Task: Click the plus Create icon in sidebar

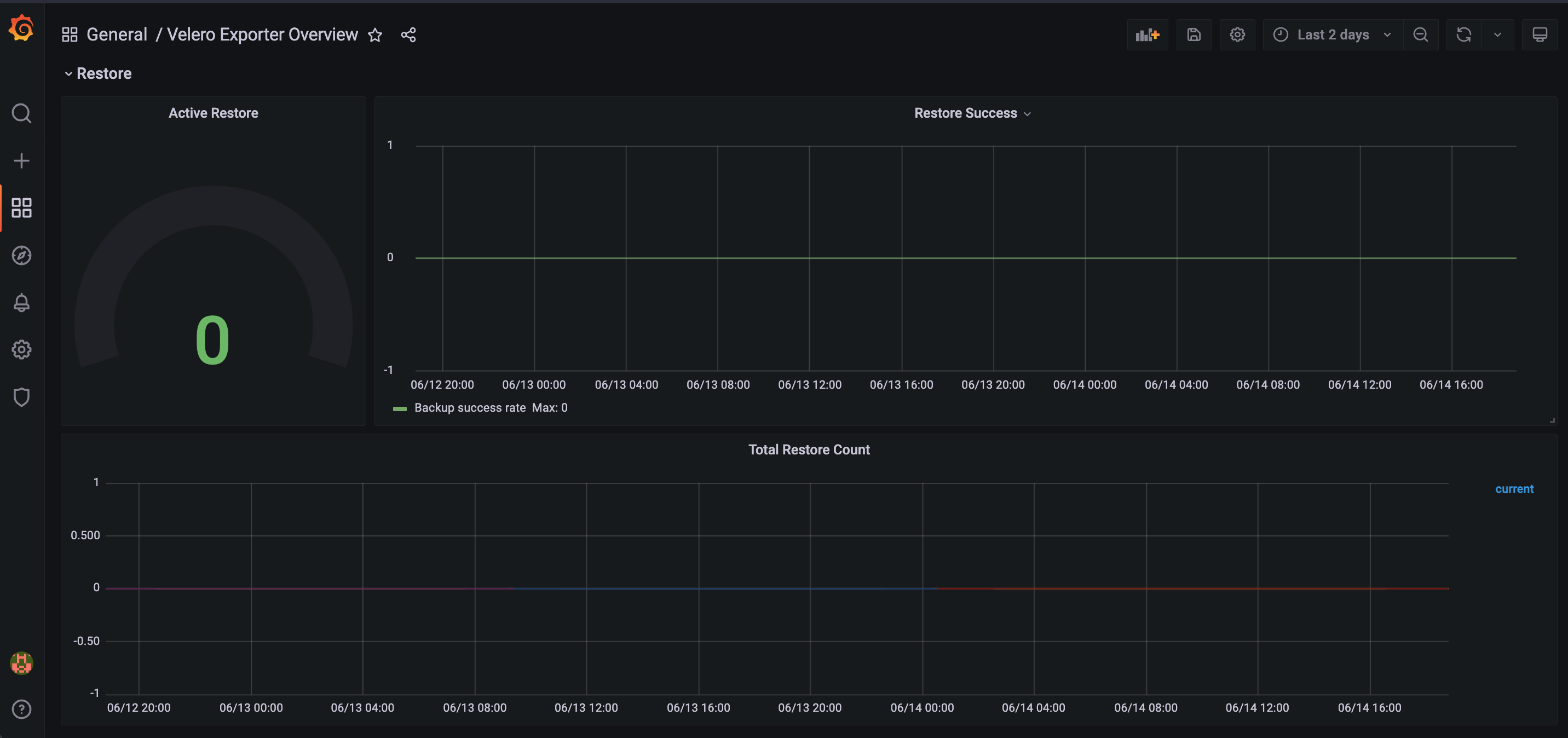Action: [21, 161]
